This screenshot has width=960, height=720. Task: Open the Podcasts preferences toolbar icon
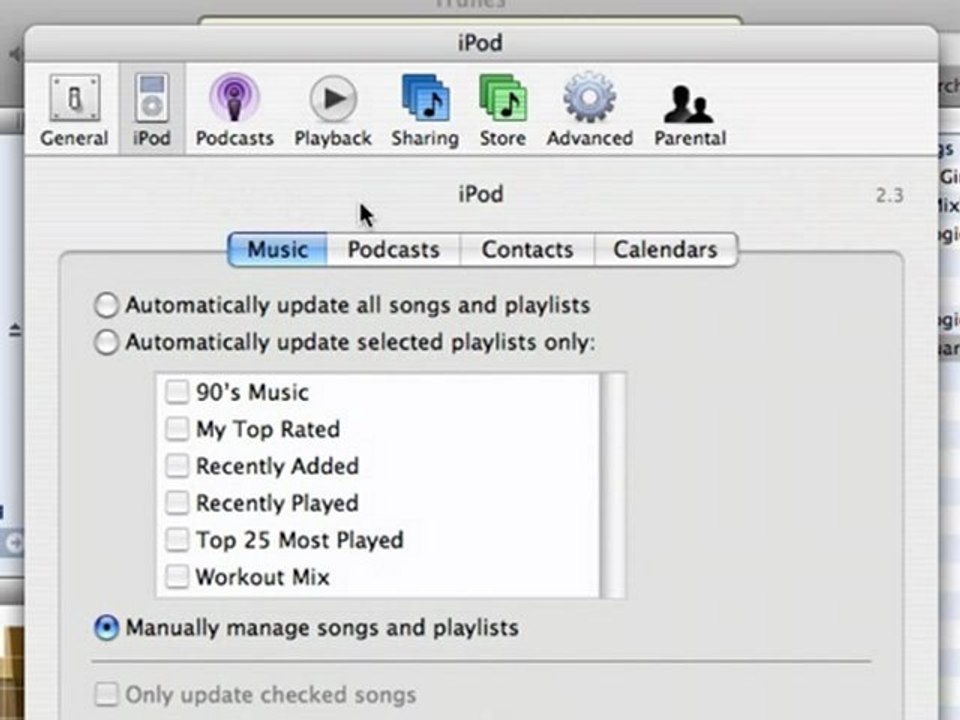[x=234, y=110]
